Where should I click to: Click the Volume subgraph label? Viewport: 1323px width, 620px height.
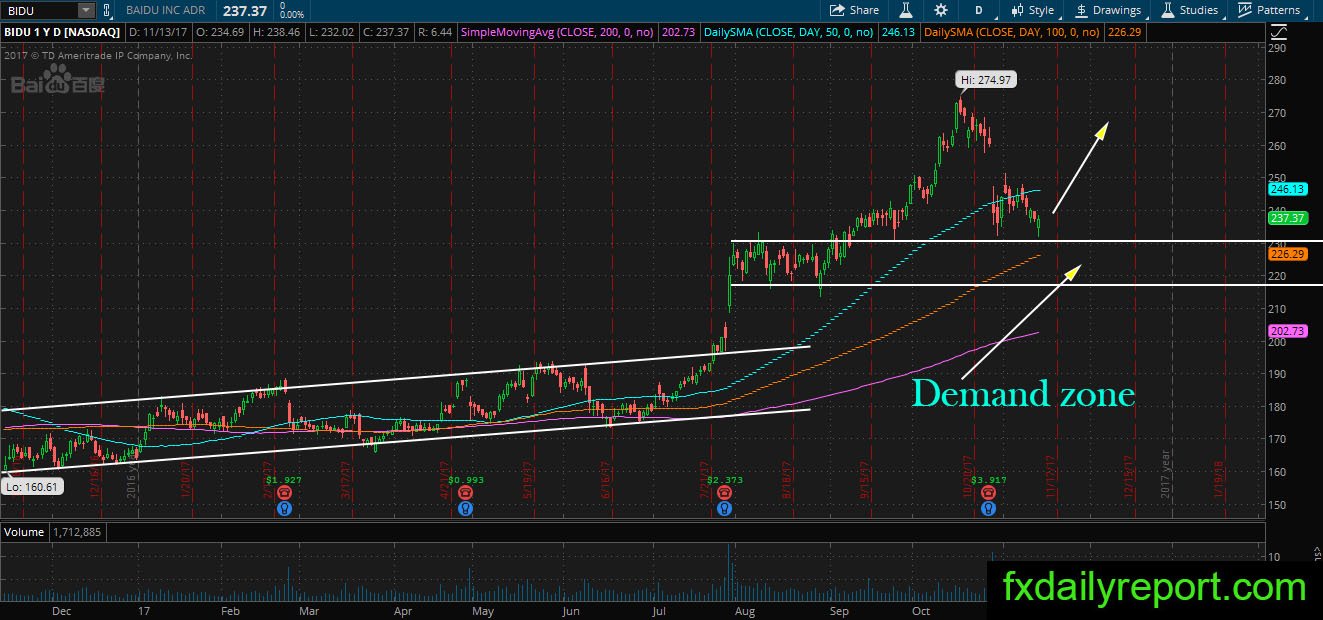(23, 532)
